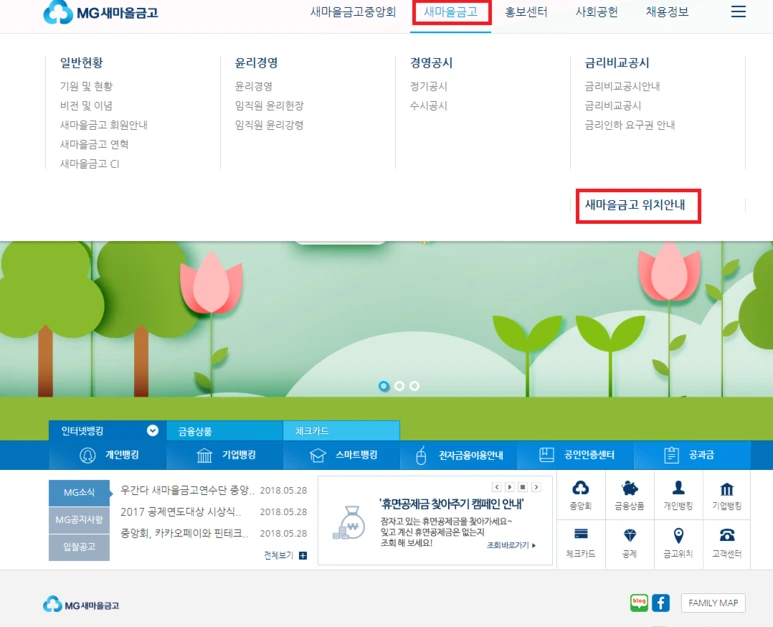
Task: Open 비전 및 이념 submenu link
Action: click(x=86, y=105)
